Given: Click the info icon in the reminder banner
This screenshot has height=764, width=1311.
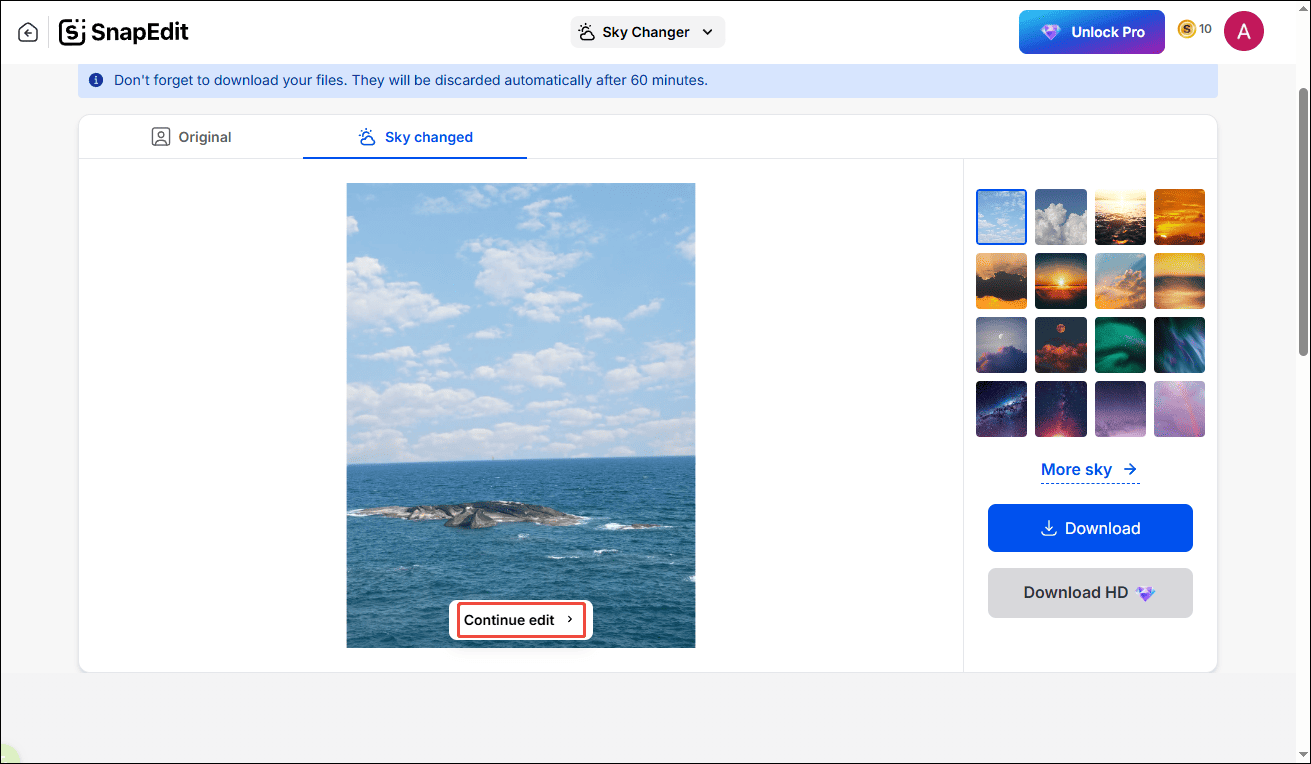Looking at the screenshot, I should coord(95,80).
